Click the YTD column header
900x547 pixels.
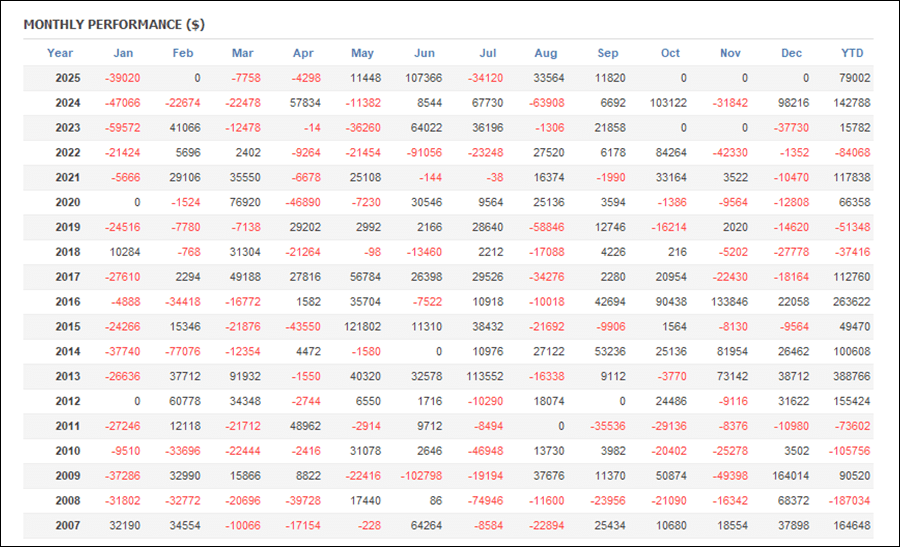(852, 53)
